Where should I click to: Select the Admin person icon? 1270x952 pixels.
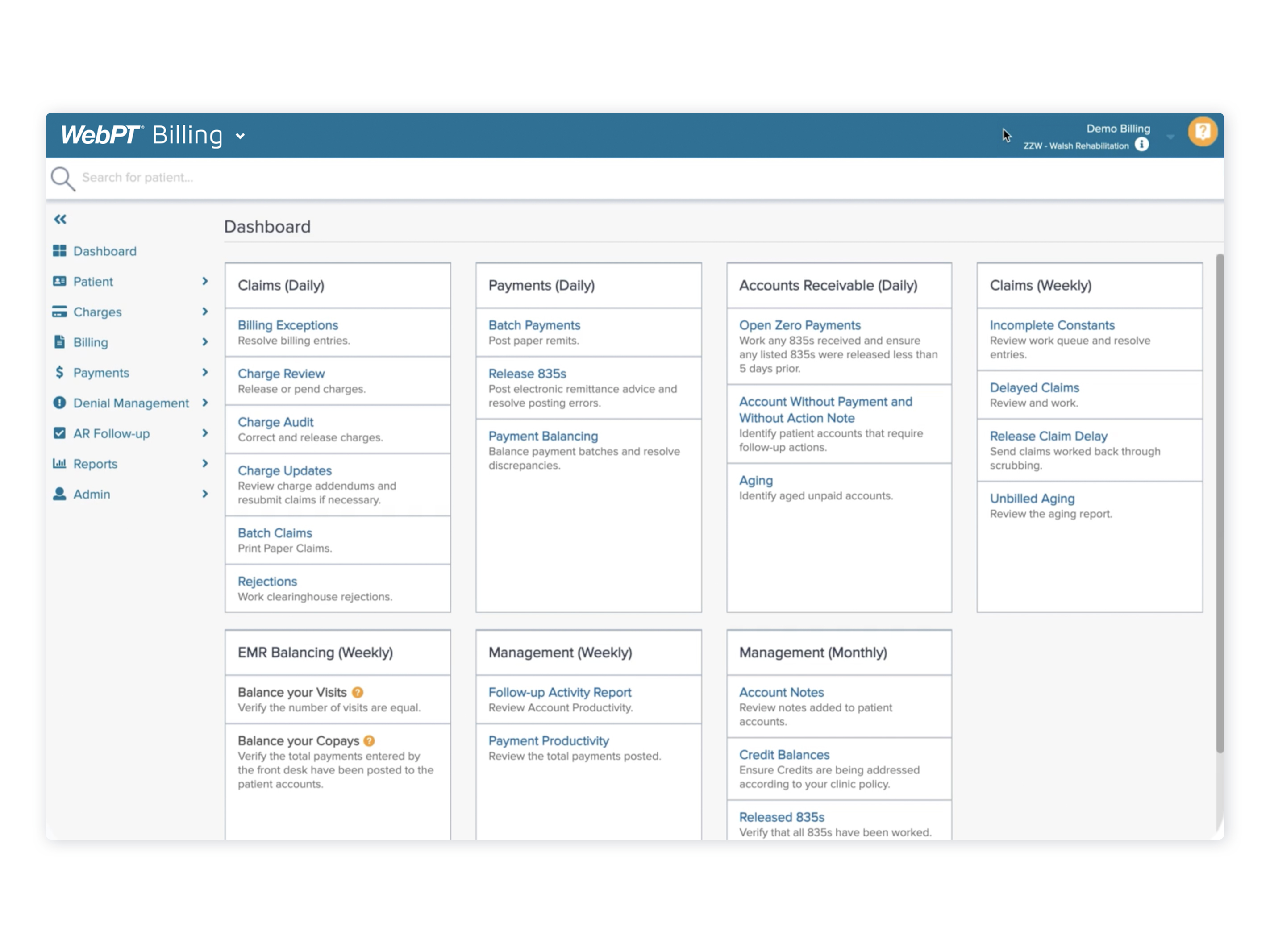(x=59, y=494)
